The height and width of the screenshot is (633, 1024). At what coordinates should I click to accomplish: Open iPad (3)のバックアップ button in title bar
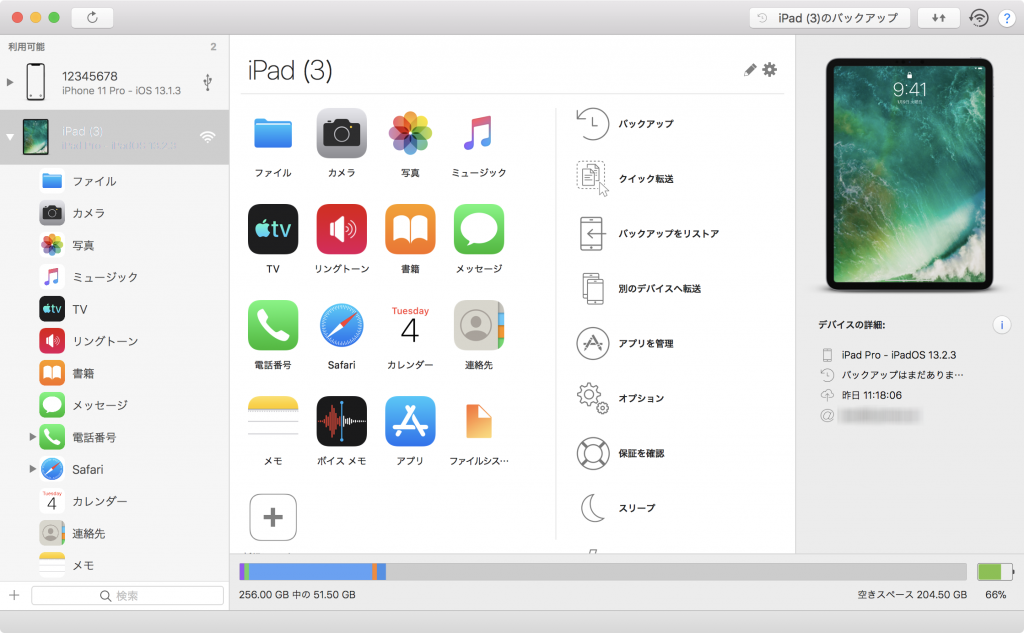pos(829,18)
